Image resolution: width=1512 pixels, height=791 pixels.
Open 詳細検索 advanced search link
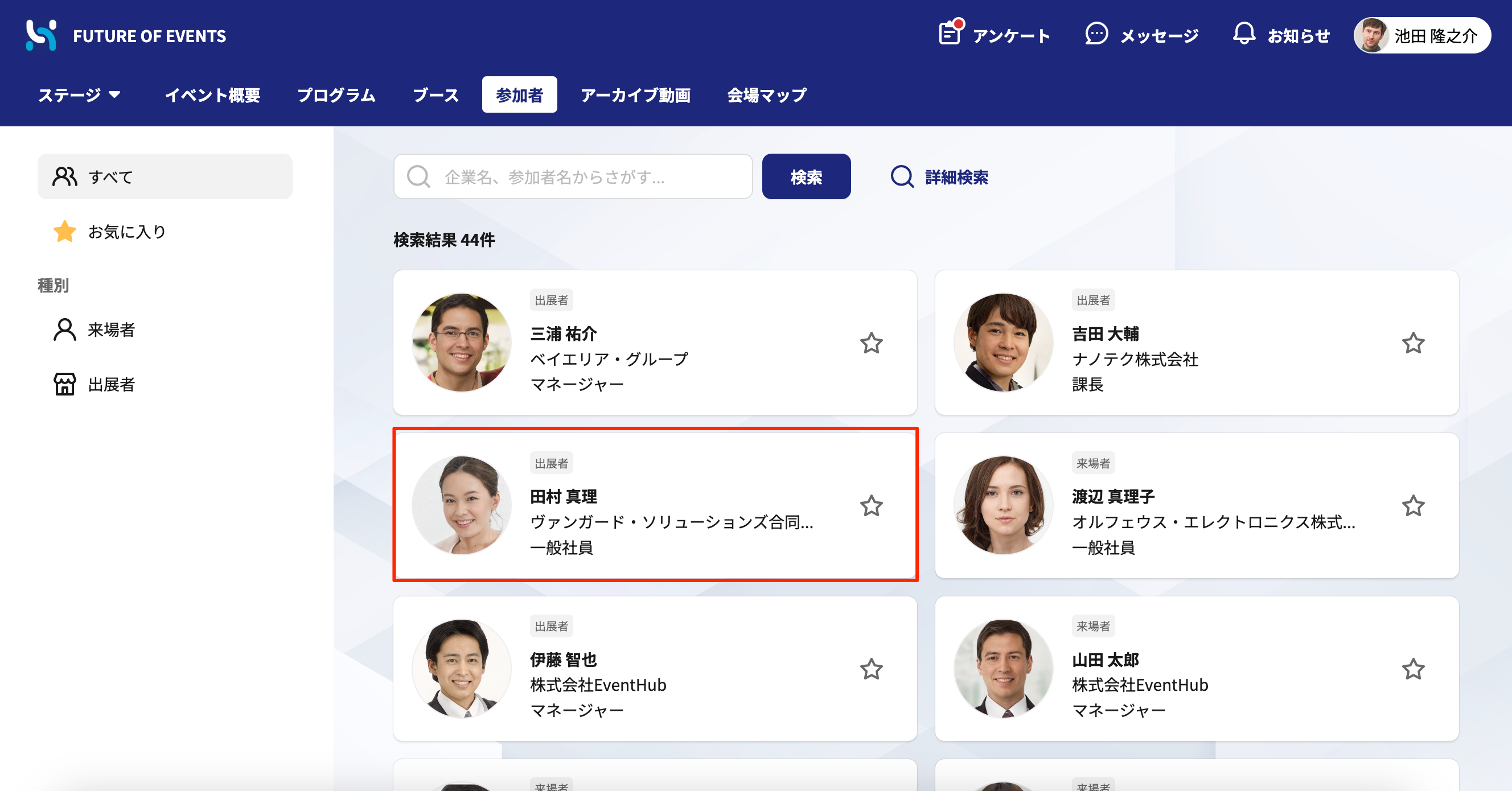[956, 176]
